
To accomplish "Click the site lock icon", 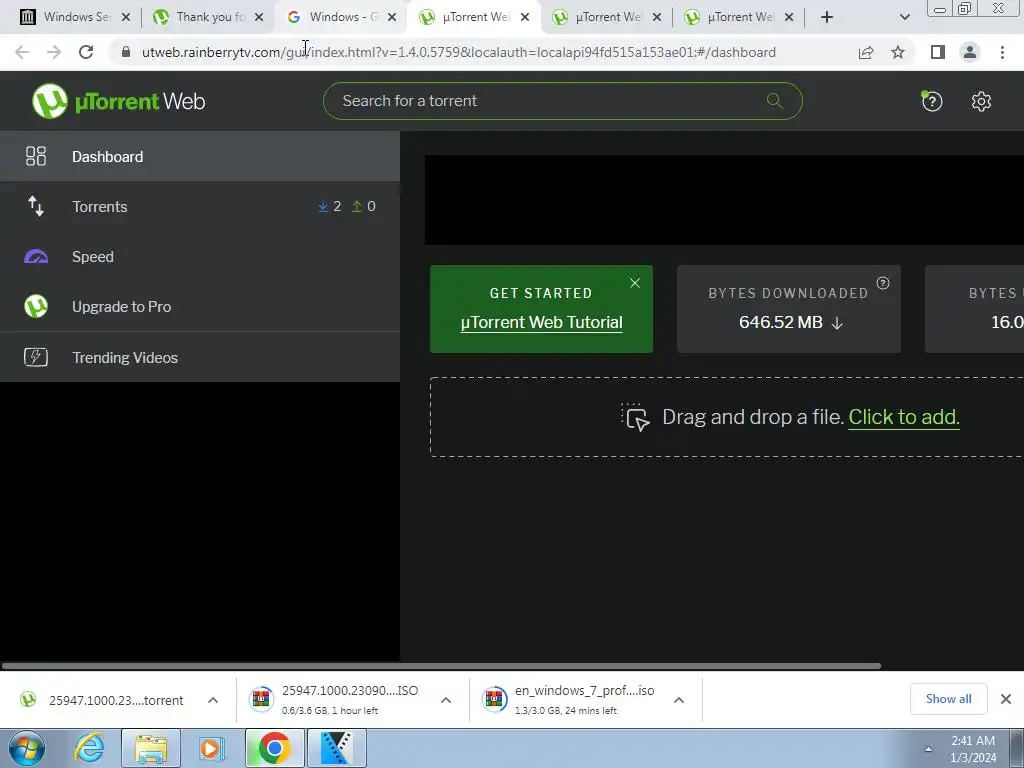I will 126,52.
